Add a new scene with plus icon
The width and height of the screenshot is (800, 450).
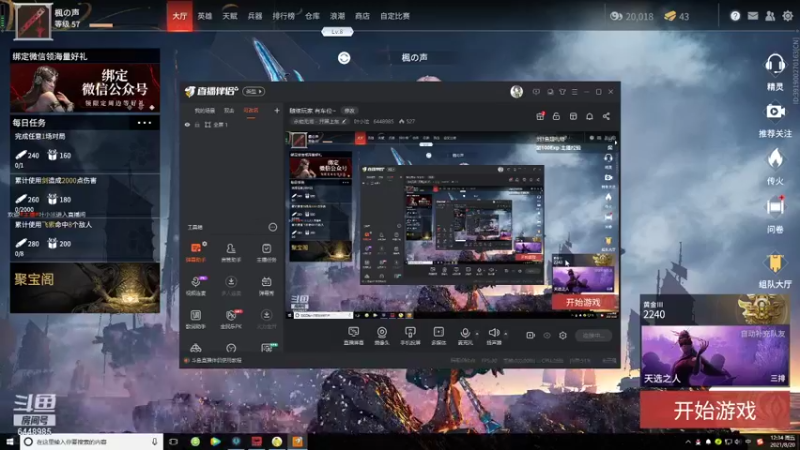[x=277, y=110]
